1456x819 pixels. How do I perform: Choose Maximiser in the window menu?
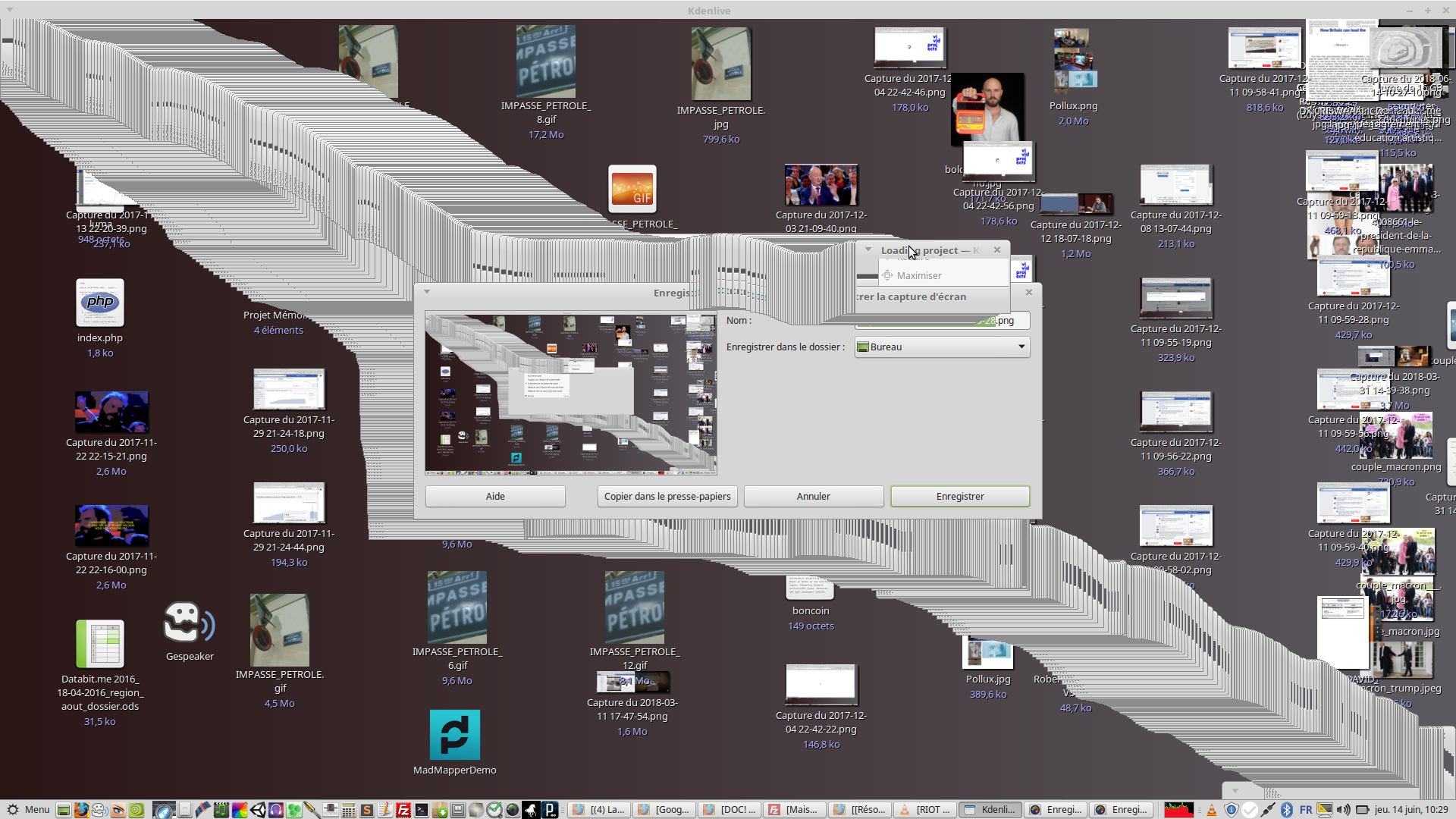click(x=919, y=275)
